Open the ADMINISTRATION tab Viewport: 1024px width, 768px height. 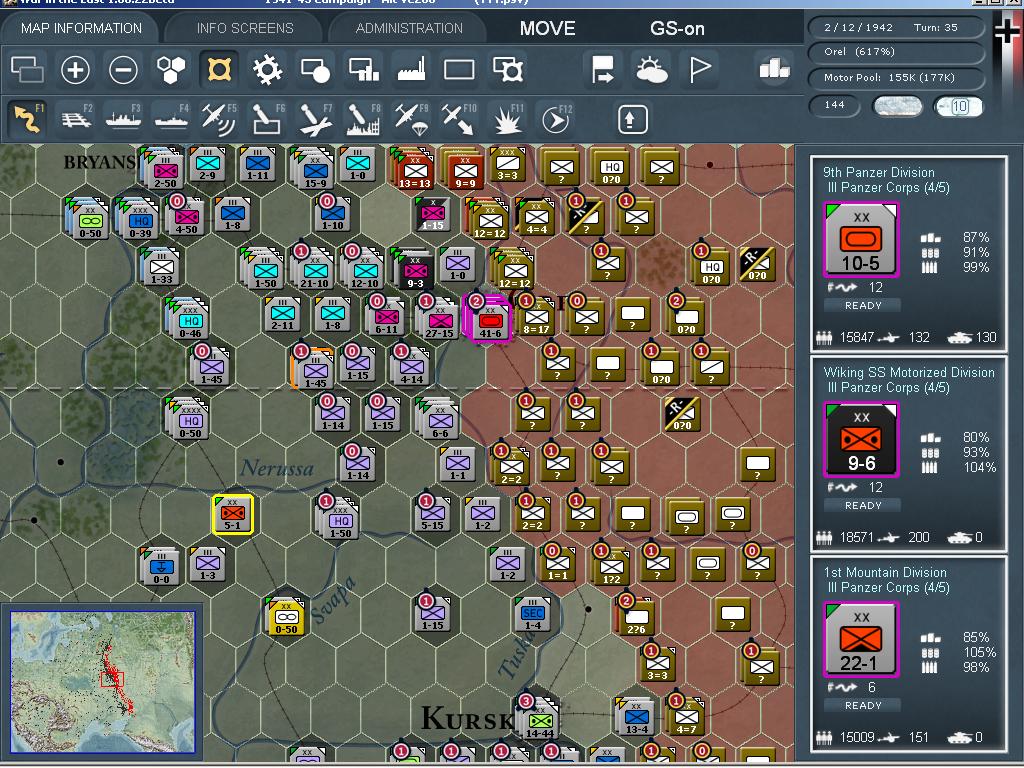coord(409,28)
